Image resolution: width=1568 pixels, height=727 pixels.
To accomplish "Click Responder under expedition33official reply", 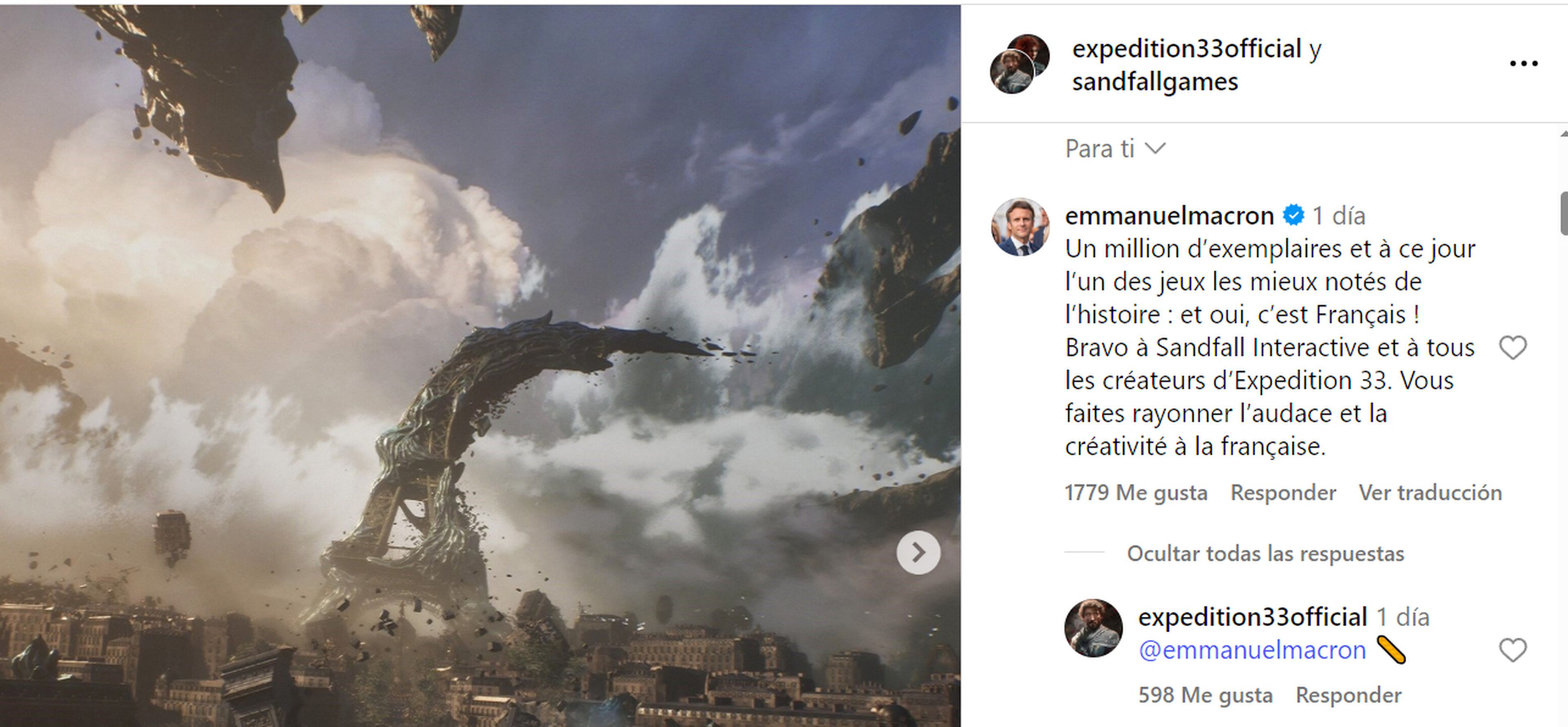I will (x=1348, y=695).
